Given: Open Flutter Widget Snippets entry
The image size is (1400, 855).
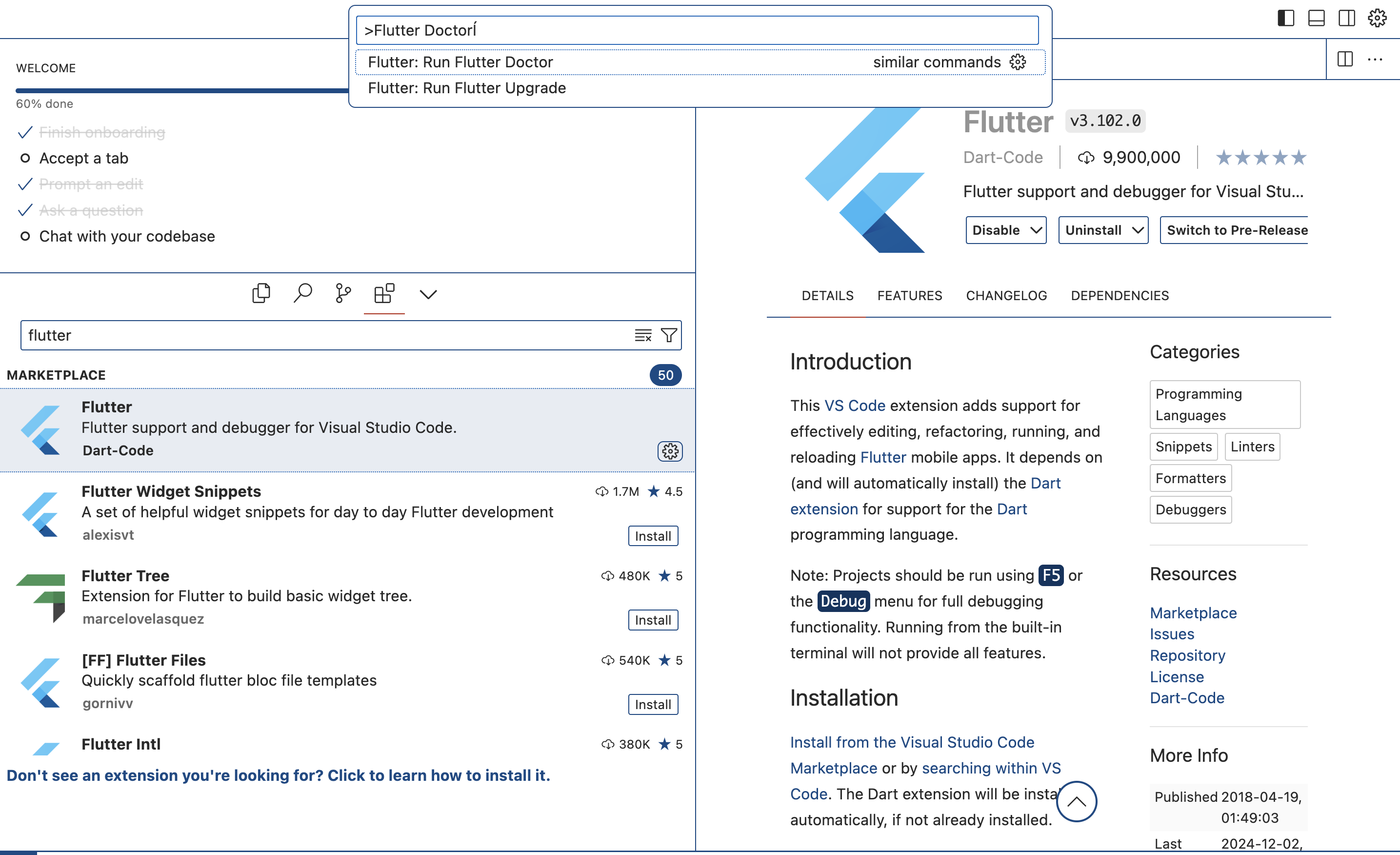Looking at the screenshot, I should pos(347,513).
